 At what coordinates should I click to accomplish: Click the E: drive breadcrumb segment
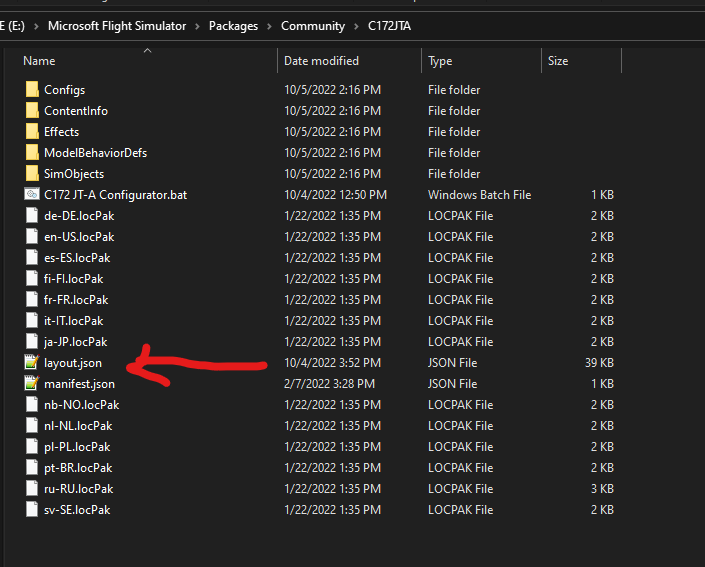[12, 26]
